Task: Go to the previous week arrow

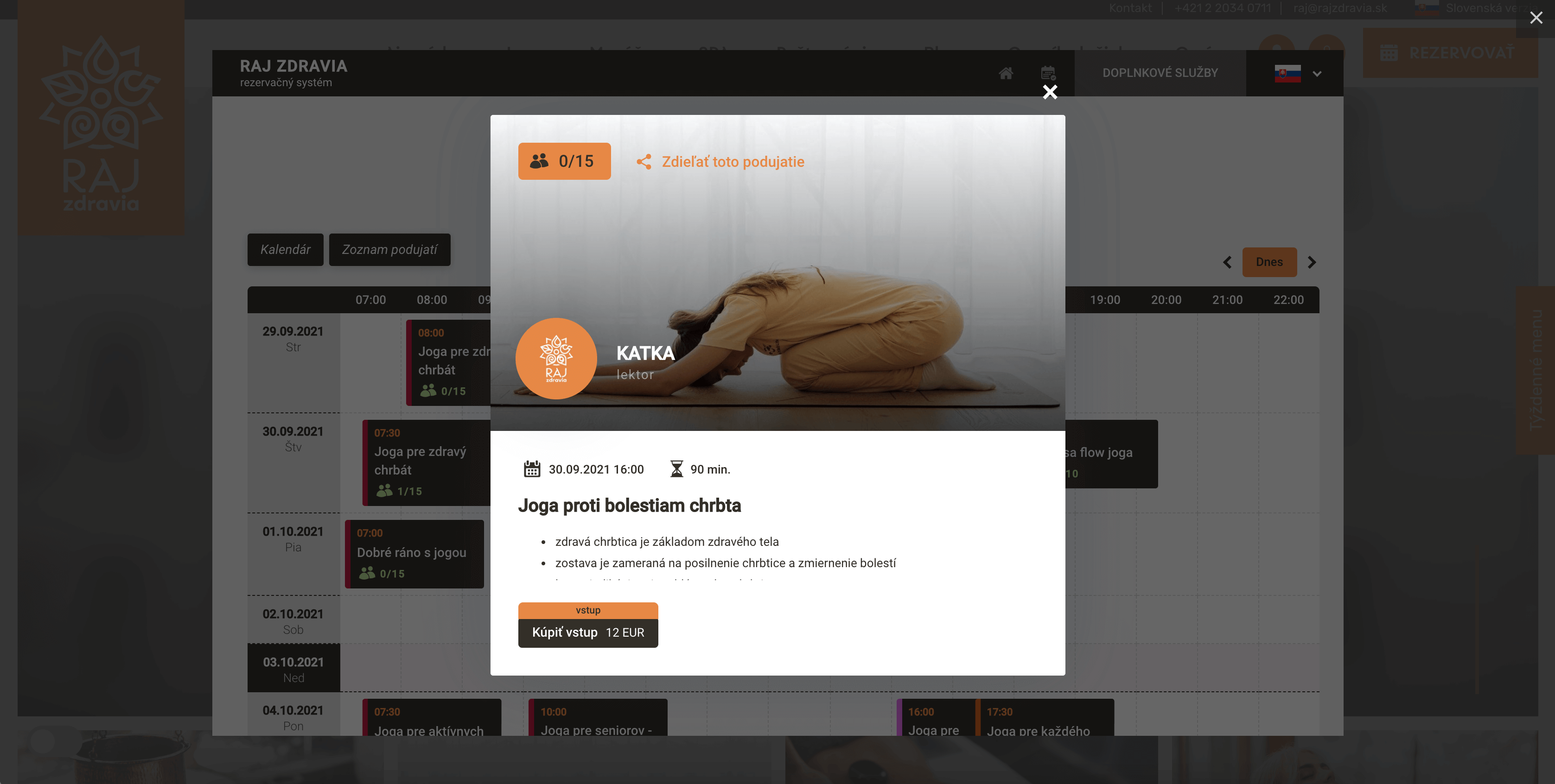Action: tap(1227, 262)
